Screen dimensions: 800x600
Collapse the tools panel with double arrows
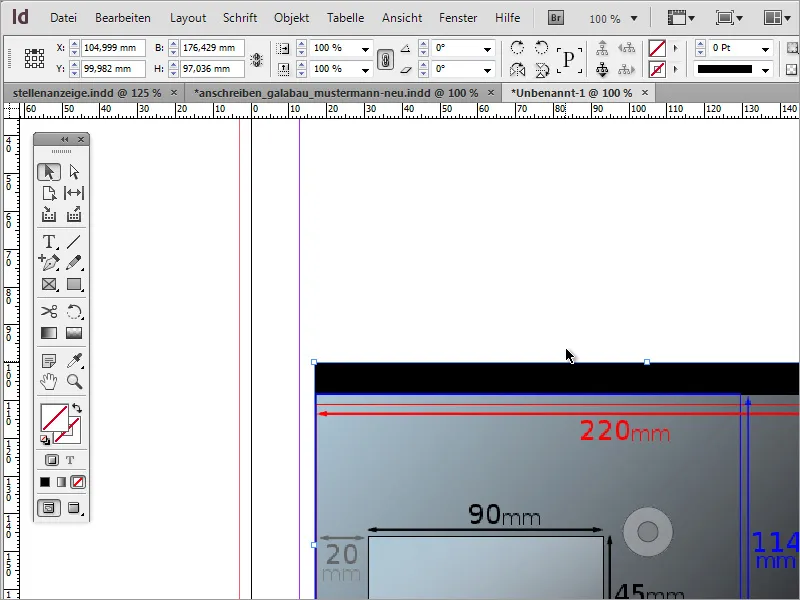coord(64,139)
